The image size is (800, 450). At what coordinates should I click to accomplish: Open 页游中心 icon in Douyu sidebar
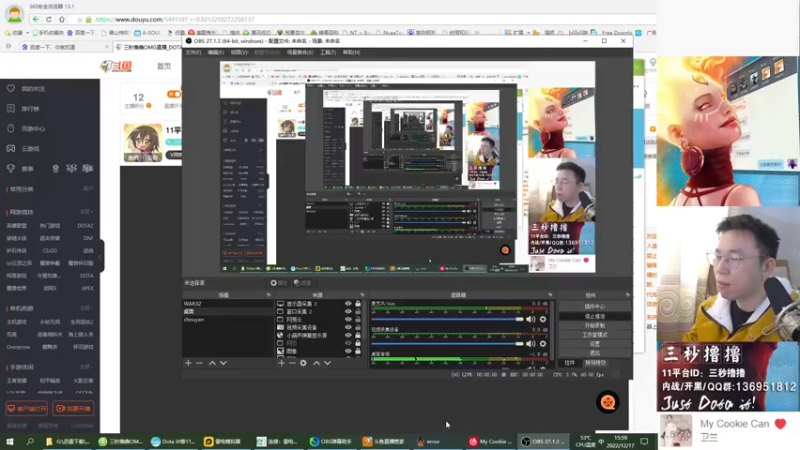11,129
